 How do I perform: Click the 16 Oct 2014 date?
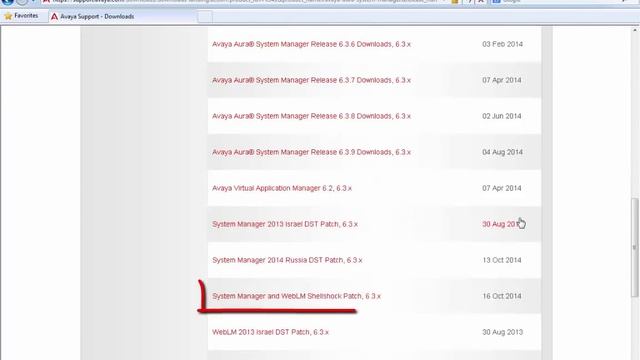pyautogui.click(x=502, y=296)
